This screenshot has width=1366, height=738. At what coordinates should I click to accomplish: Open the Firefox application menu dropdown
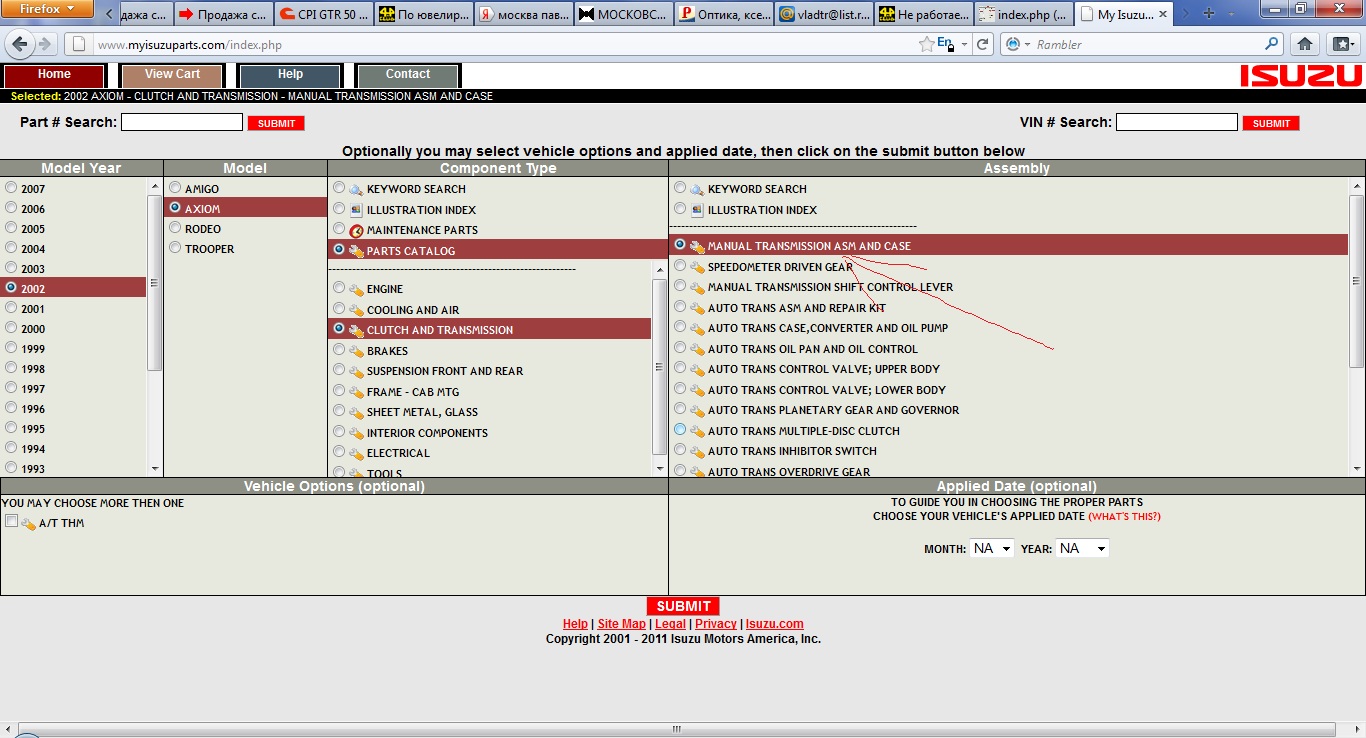(47, 9)
